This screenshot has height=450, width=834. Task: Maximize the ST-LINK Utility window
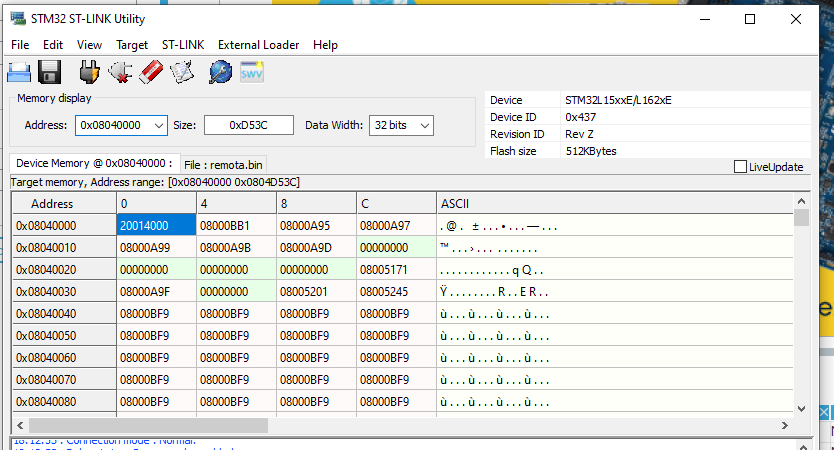pos(750,19)
